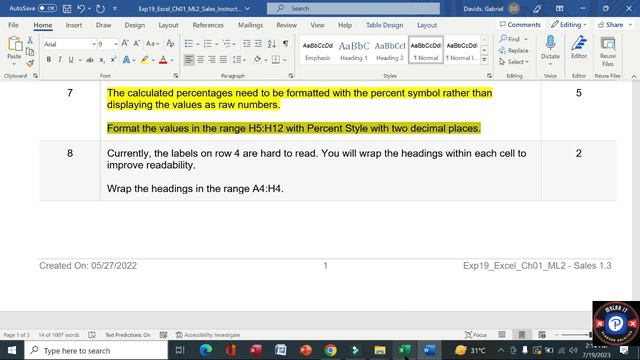Open the Mailings tab
This screenshot has width=640, height=360.
[250, 25]
